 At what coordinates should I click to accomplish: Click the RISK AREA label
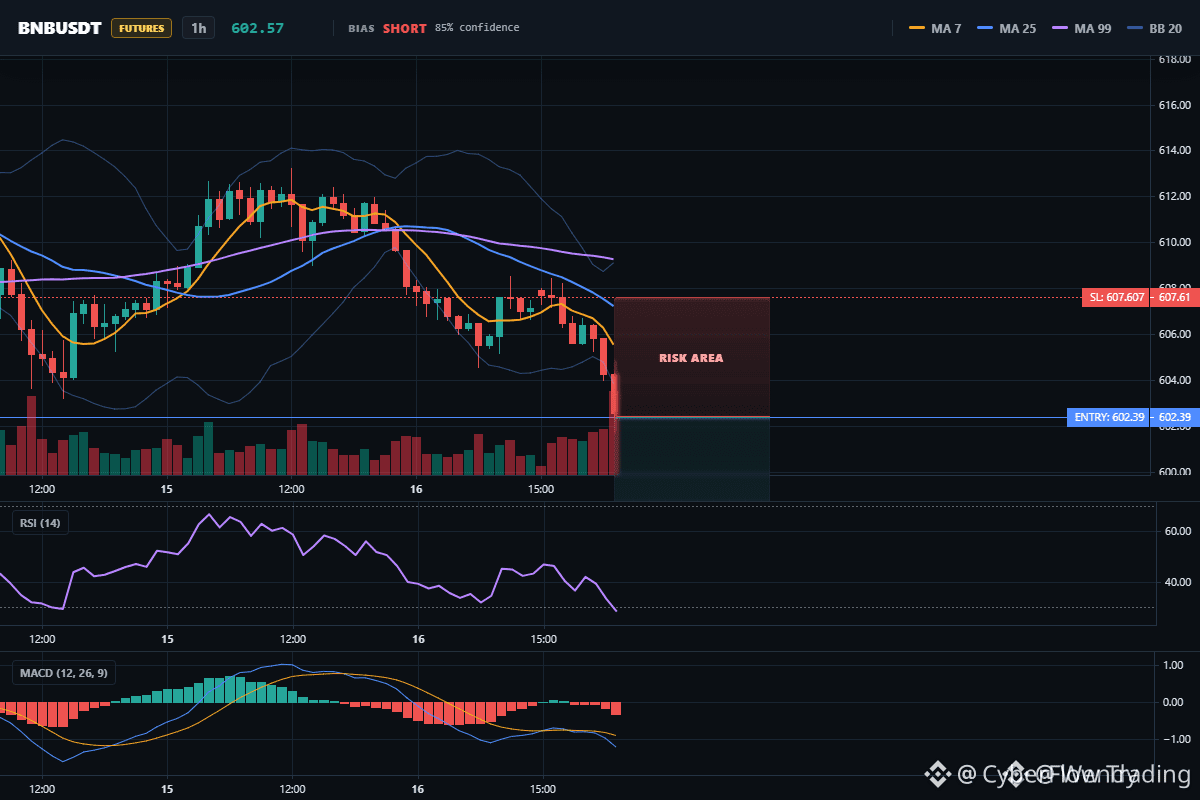[x=691, y=358]
